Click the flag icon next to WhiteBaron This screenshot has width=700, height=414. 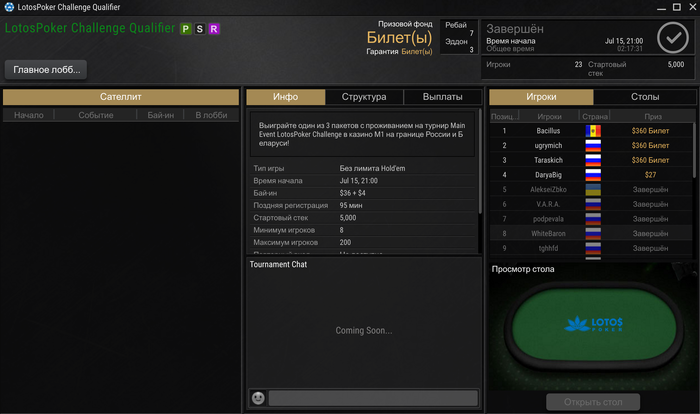click(593, 234)
